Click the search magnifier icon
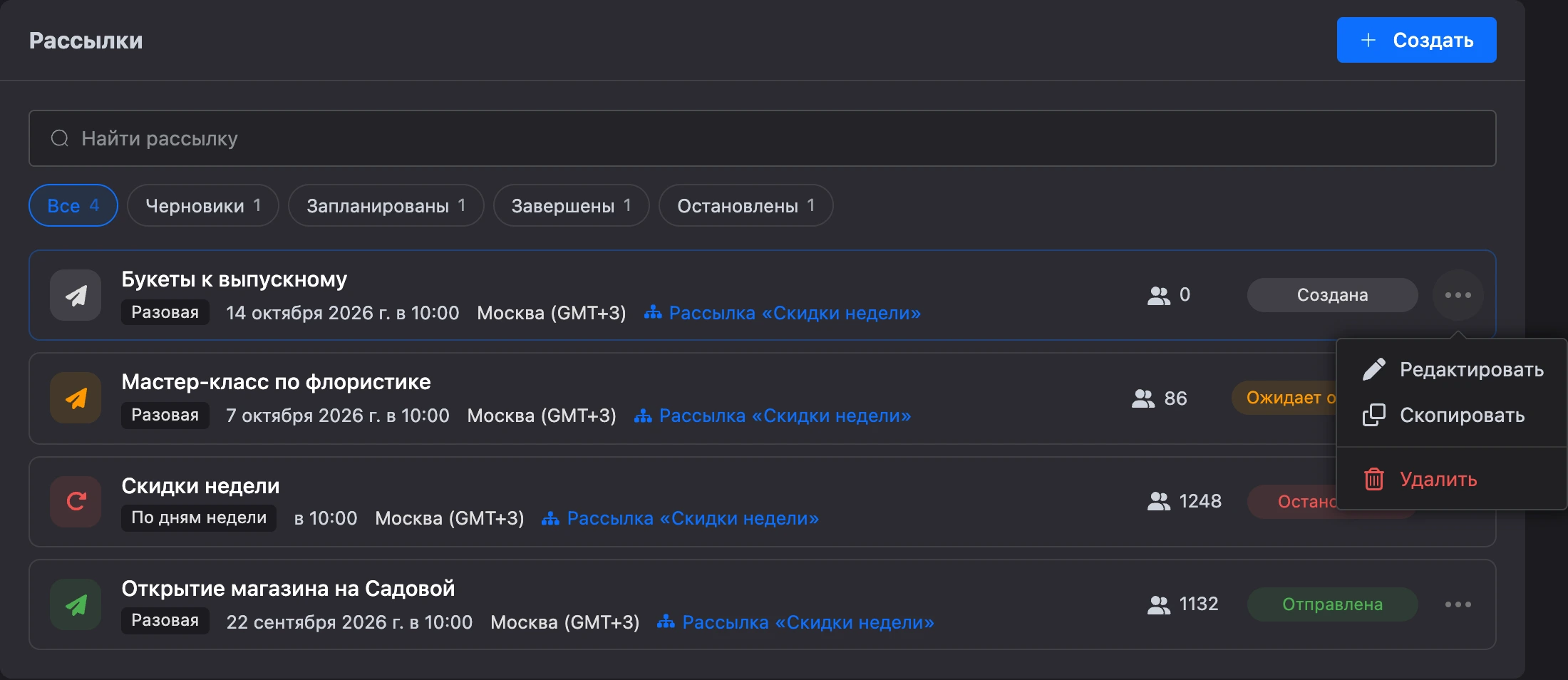Viewport: 1568px width, 680px height. 60,138
